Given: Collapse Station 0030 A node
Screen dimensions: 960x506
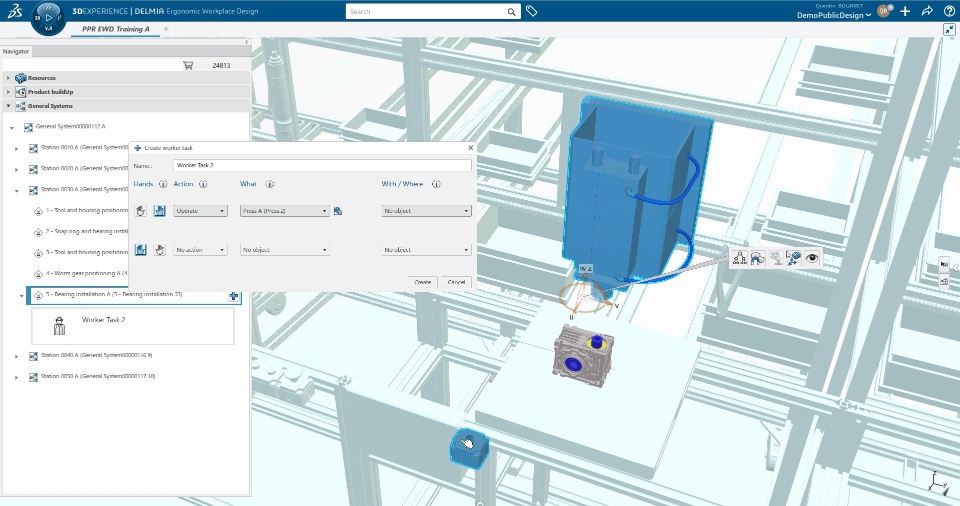Looking at the screenshot, I should coord(17,190).
